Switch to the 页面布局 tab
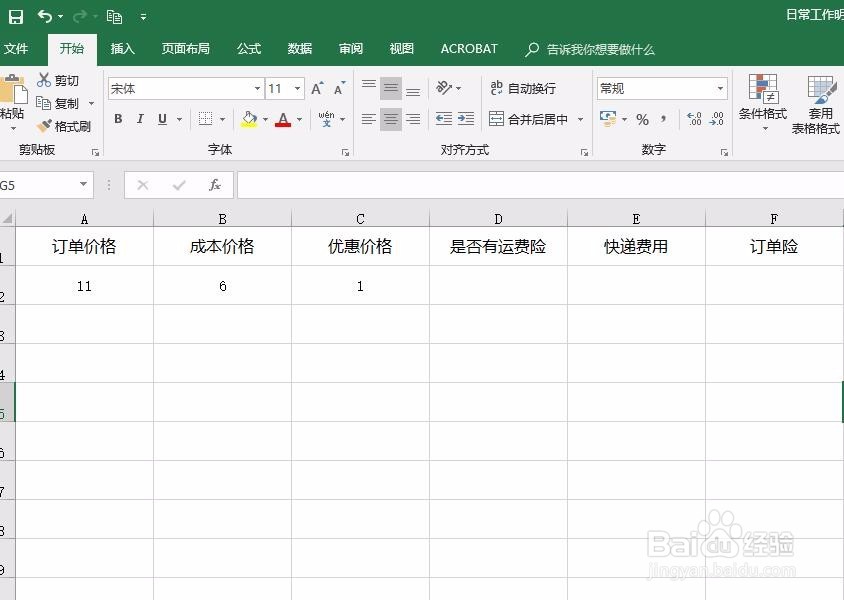Image resolution: width=844 pixels, height=600 pixels. click(x=186, y=49)
